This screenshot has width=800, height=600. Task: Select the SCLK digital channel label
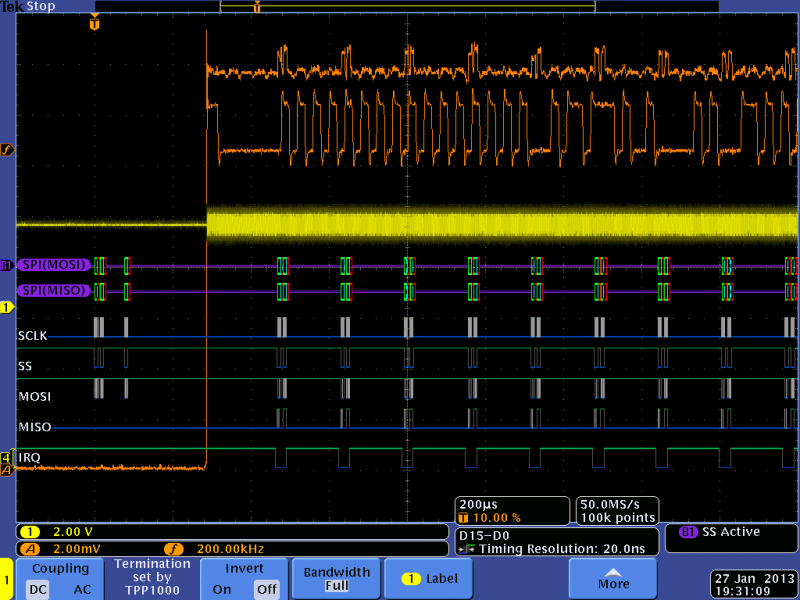33,336
